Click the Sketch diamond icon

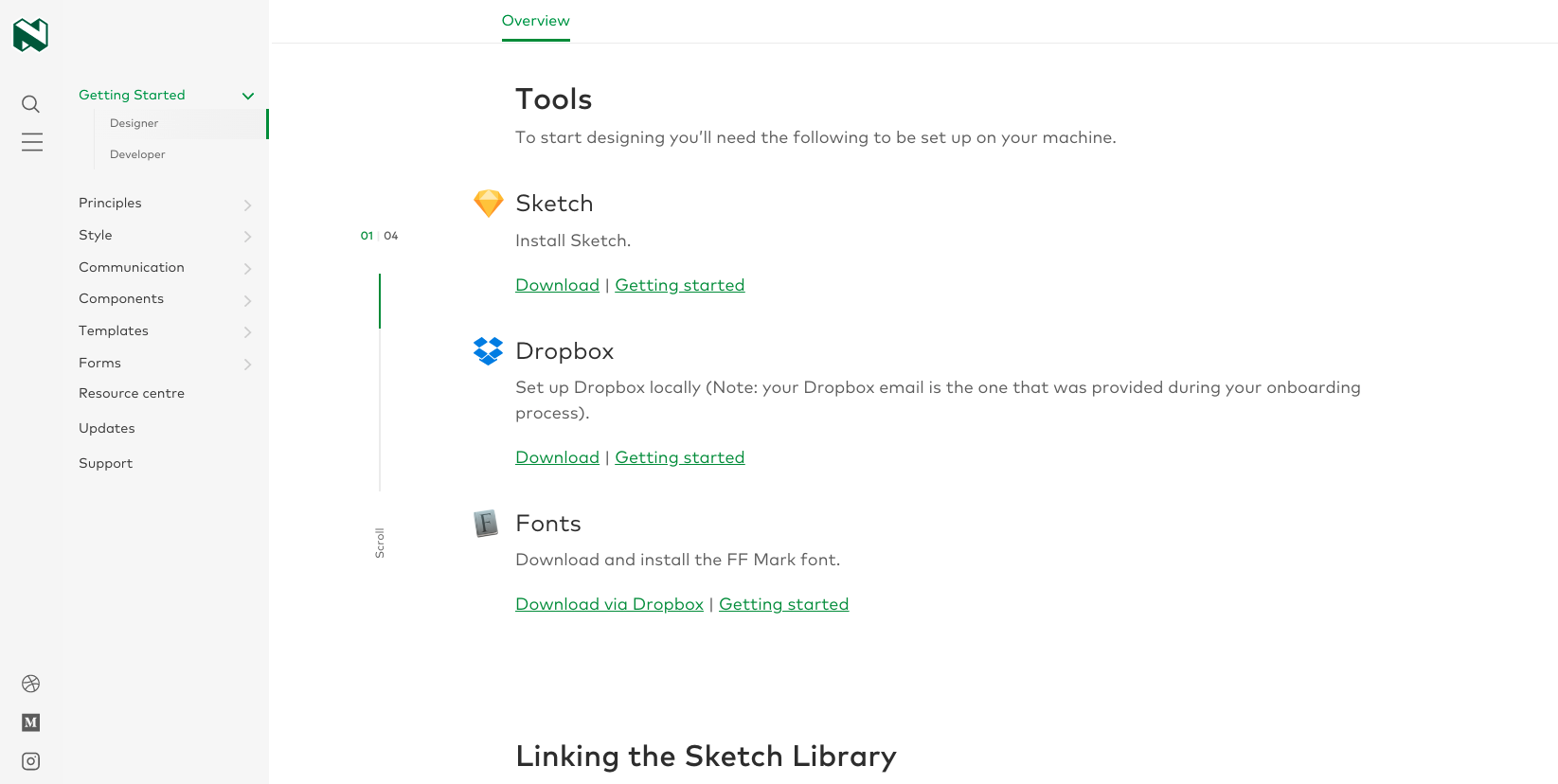pos(488,204)
